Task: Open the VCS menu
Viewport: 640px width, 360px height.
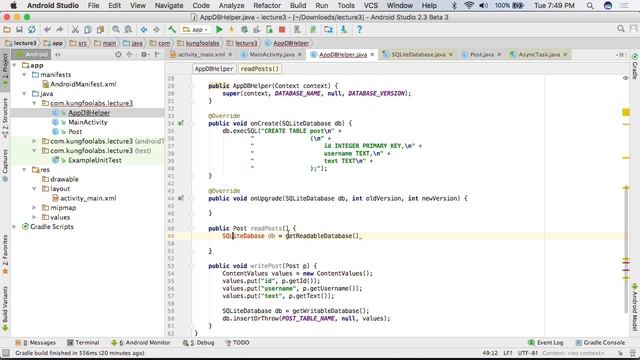Action: tap(371, 6)
